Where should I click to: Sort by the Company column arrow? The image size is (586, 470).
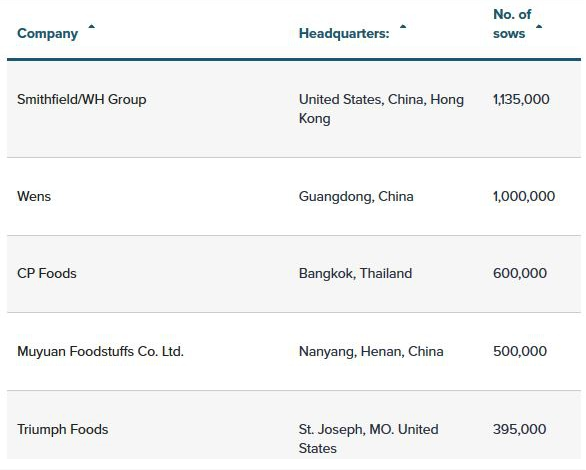tap(91, 27)
